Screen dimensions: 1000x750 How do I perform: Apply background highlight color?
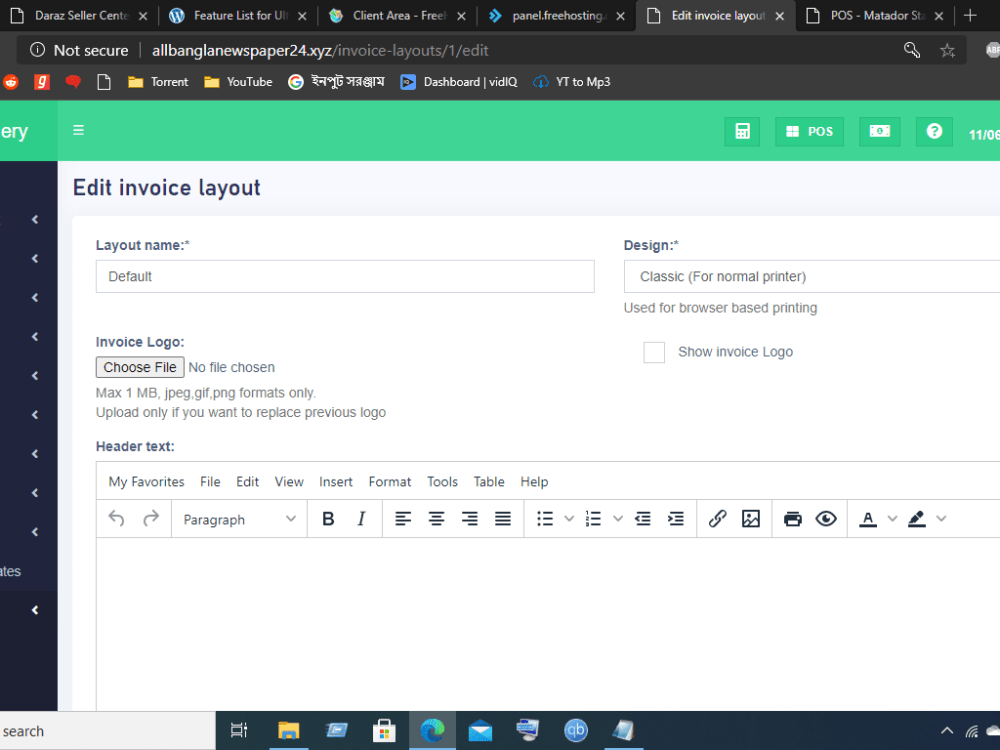(x=916, y=518)
